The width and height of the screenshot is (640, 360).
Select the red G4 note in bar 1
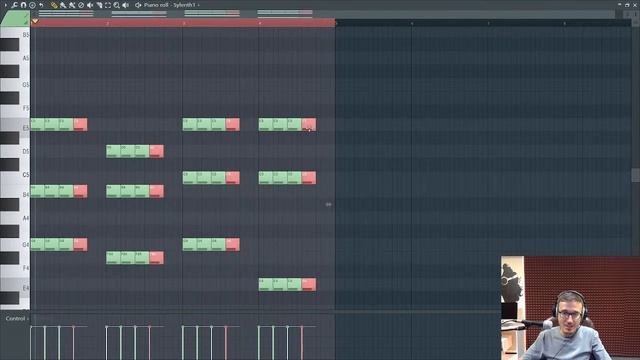point(80,244)
